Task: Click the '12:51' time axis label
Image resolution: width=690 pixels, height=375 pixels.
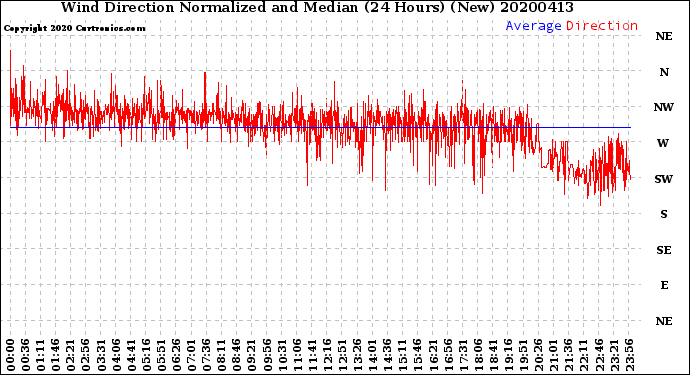Action: pyautogui.click(x=343, y=356)
